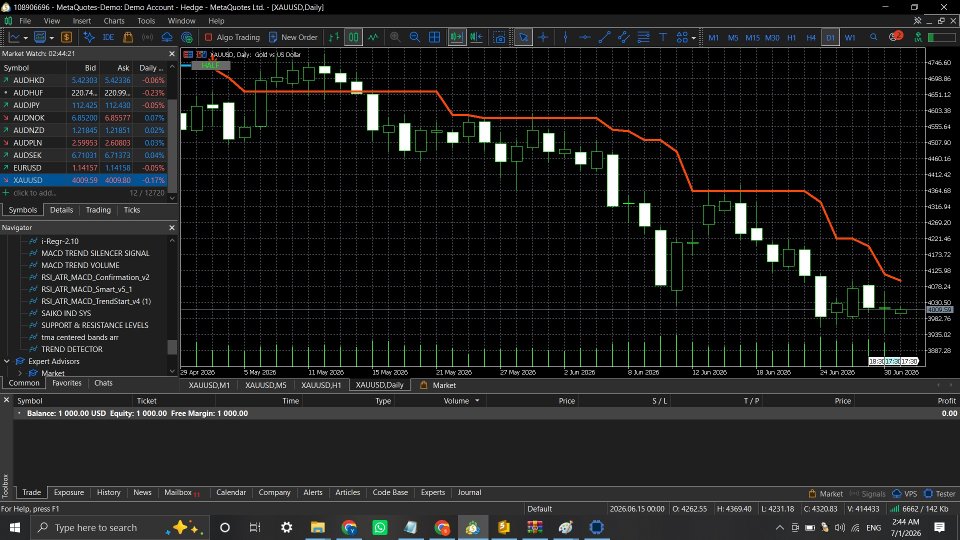The height and width of the screenshot is (540, 960).
Task: Open the shapes objects dropdown
Action: [x=694, y=38]
